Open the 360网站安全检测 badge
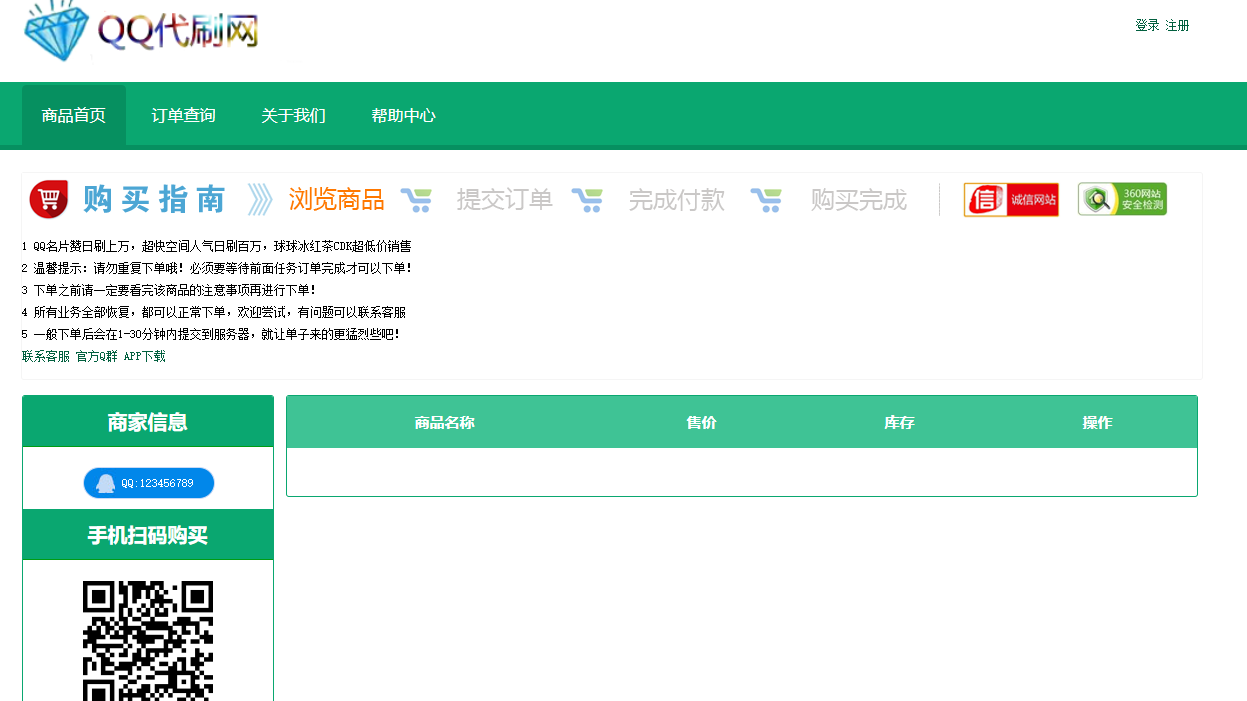 point(1121,198)
